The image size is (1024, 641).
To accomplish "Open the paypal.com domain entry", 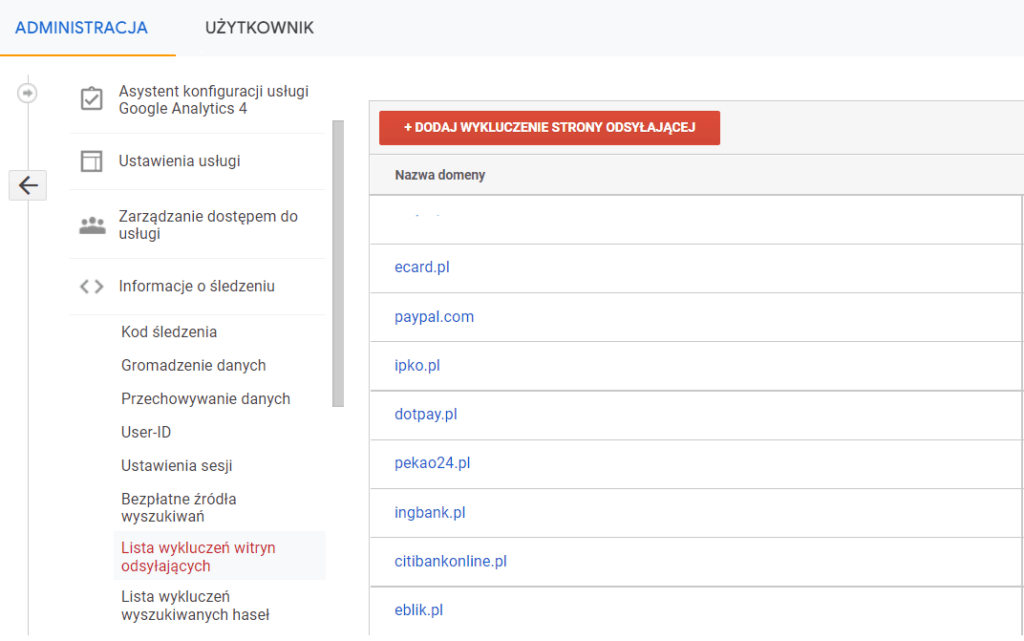I will coord(434,317).
